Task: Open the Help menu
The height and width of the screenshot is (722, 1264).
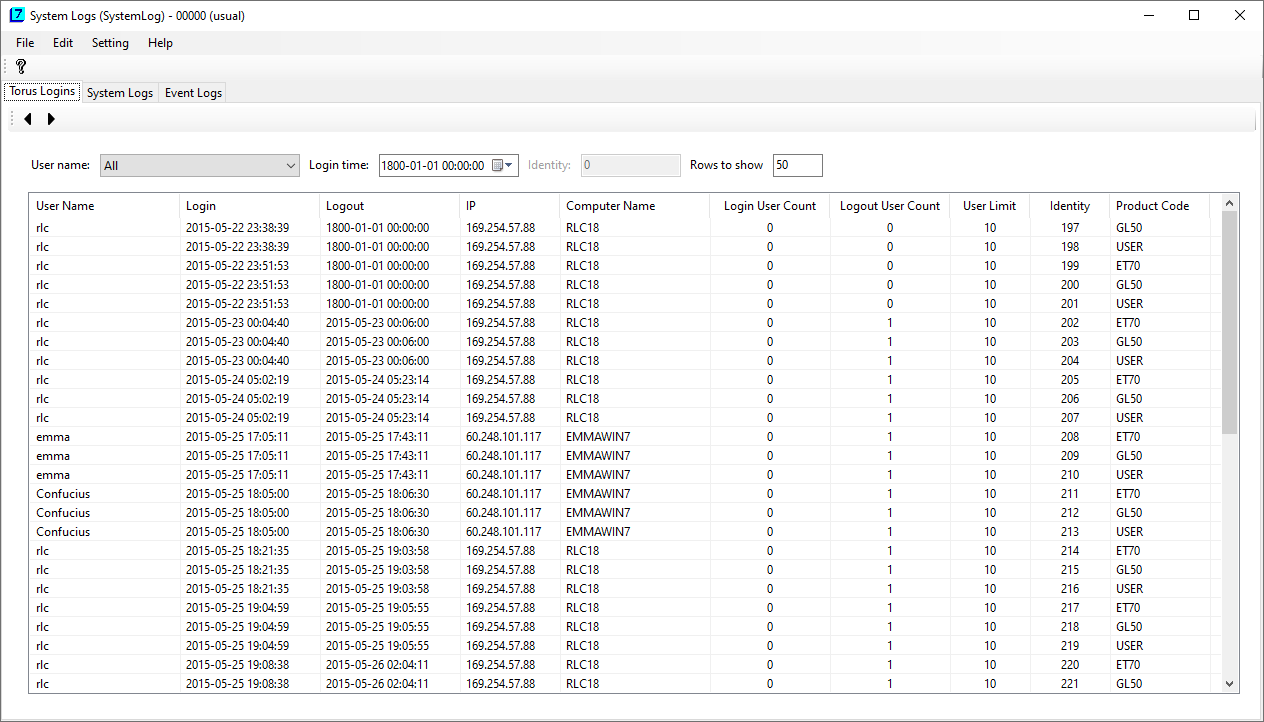Action: click(x=160, y=43)
